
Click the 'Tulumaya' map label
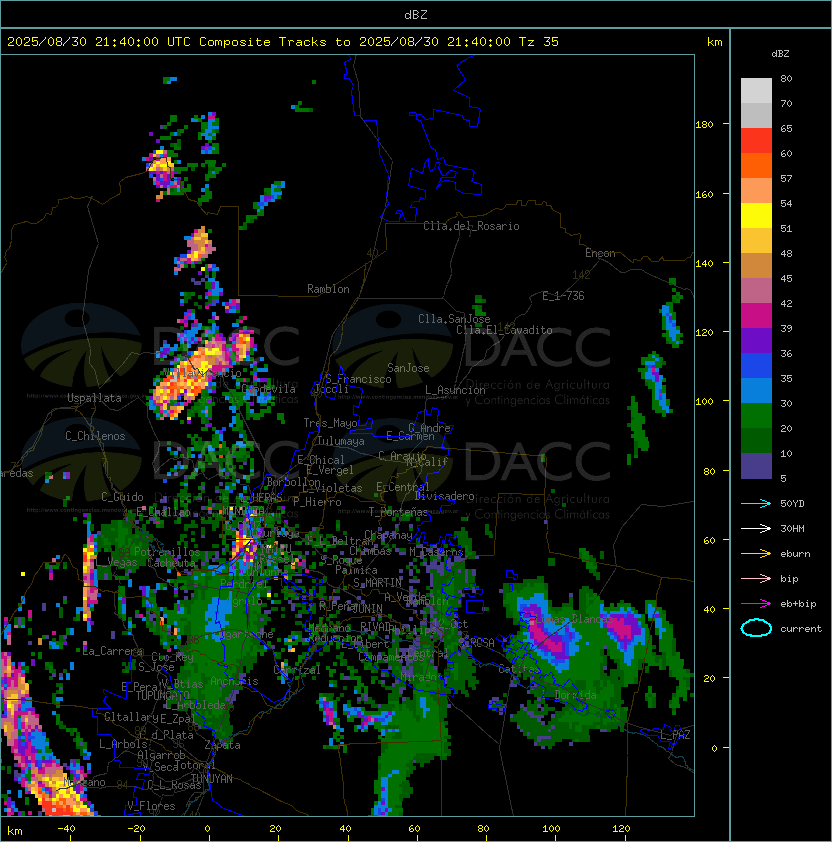(341, 441)
